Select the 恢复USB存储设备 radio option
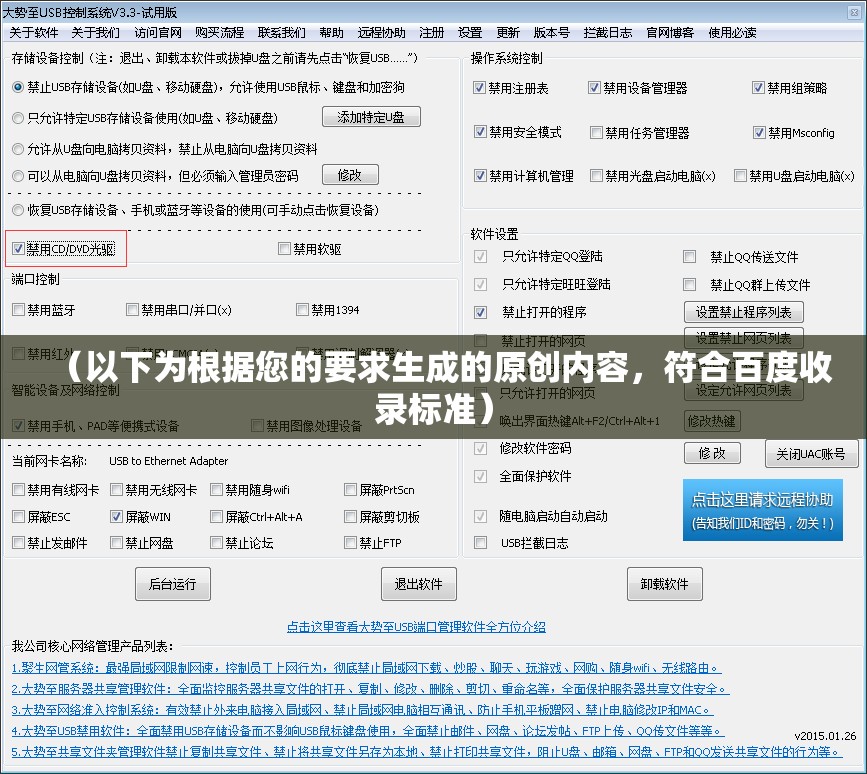The image size is (867, 774). (x=17, y=211)
